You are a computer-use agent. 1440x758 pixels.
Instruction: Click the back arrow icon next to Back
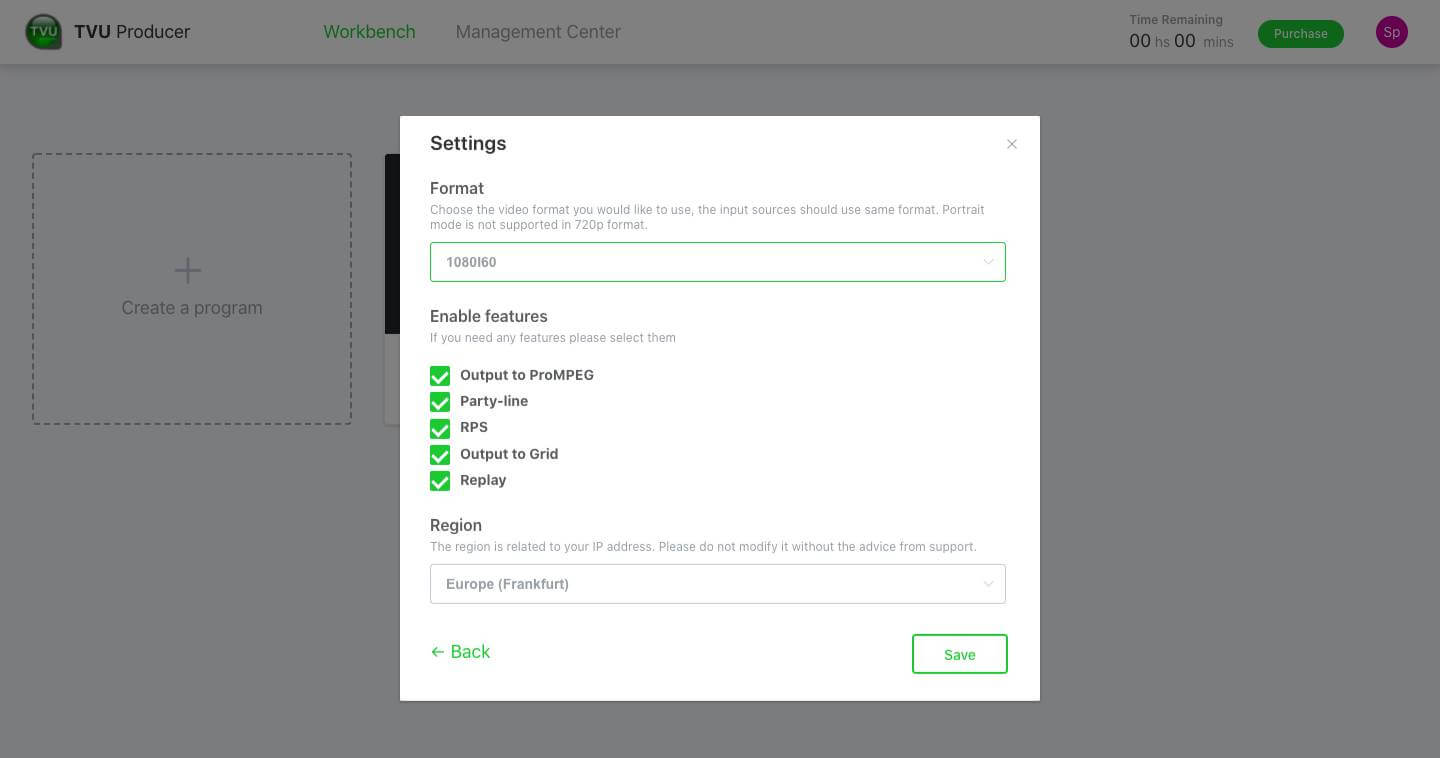437,651
